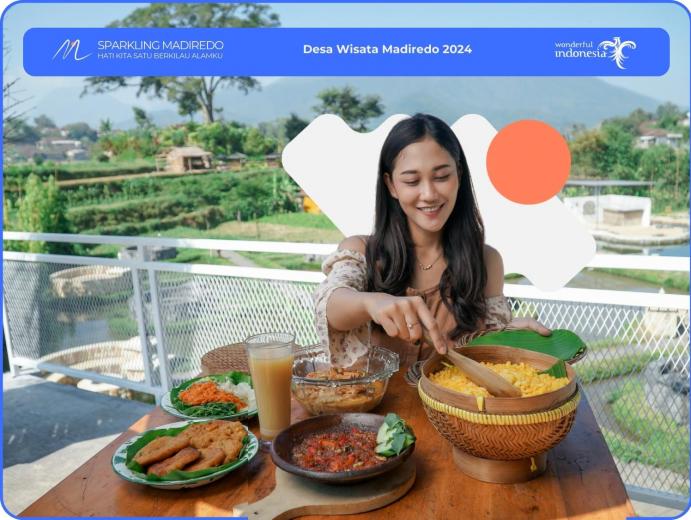The width and height of the screenshot is (691, 520).
Task: Click the SPARKLING MADIREDO heading text
Action: pyautogui.click(x=160, y=45)
